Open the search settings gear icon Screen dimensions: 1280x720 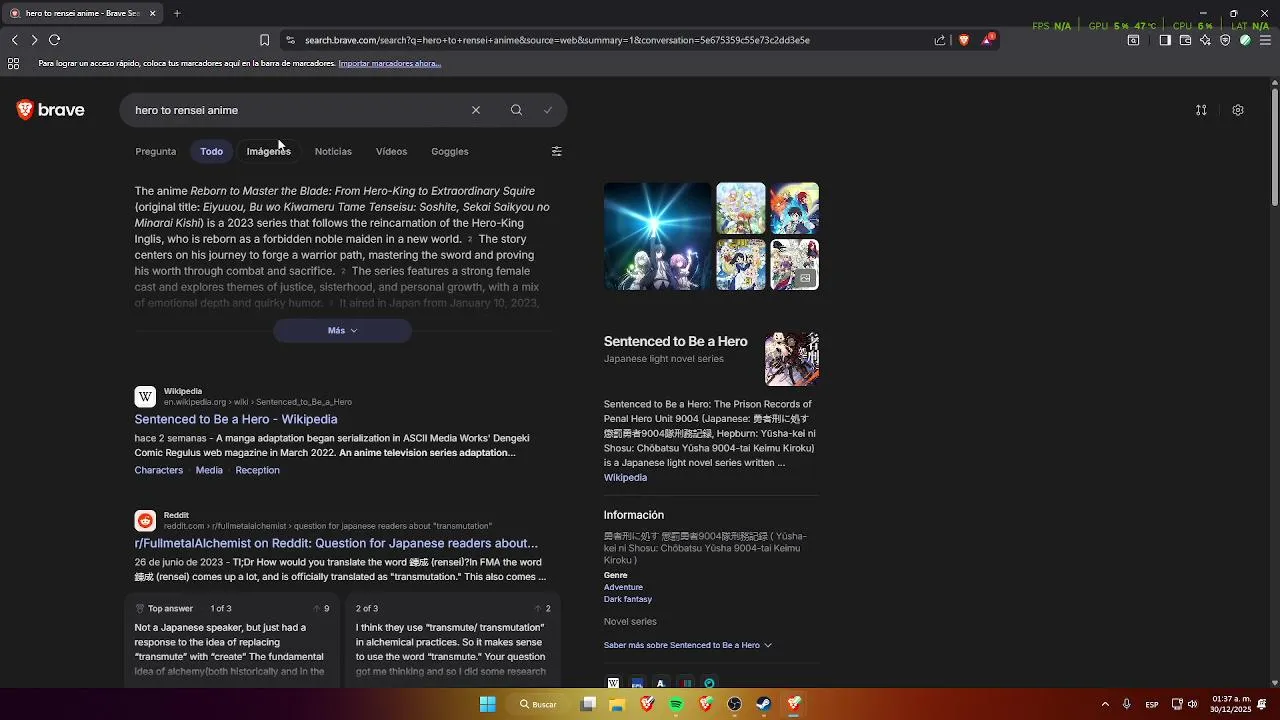pyautogui.click(x=1238, y=110)
